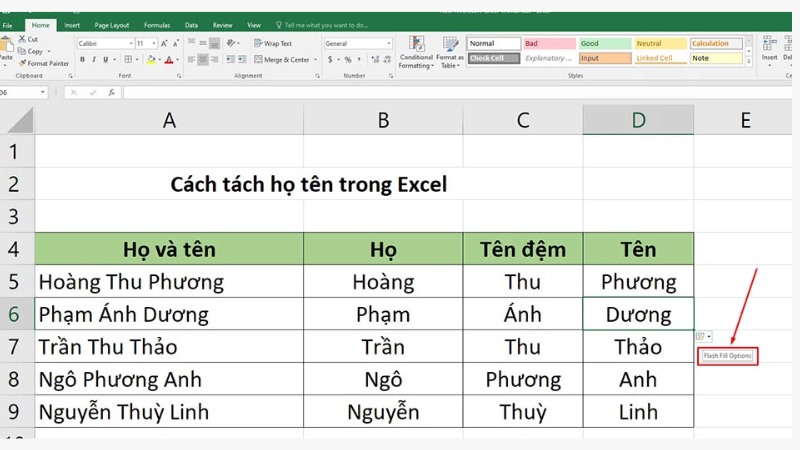Screen dimensions: 800x450
Task: Apply the Input cell style swatch
Action: [x=605, y=58]
